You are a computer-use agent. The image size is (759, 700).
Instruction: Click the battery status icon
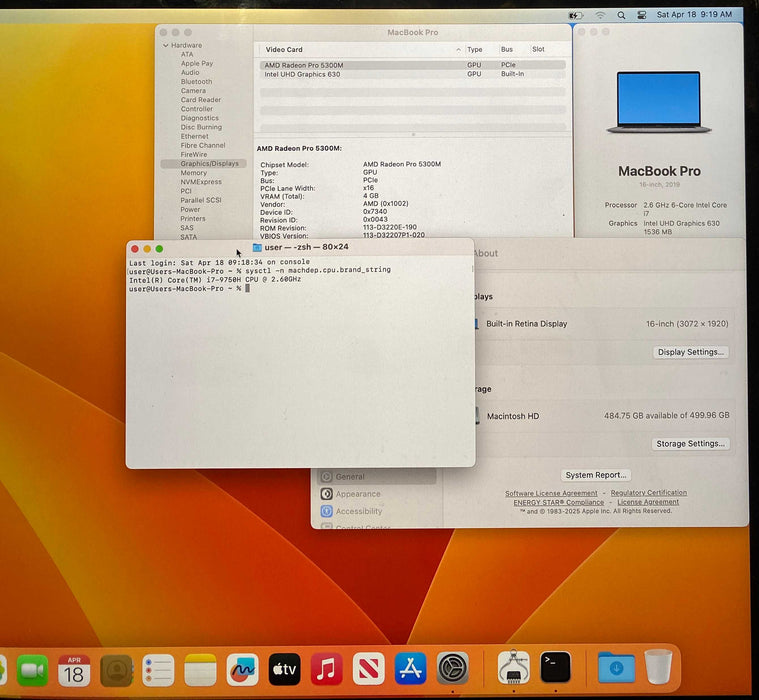[576, 15]
